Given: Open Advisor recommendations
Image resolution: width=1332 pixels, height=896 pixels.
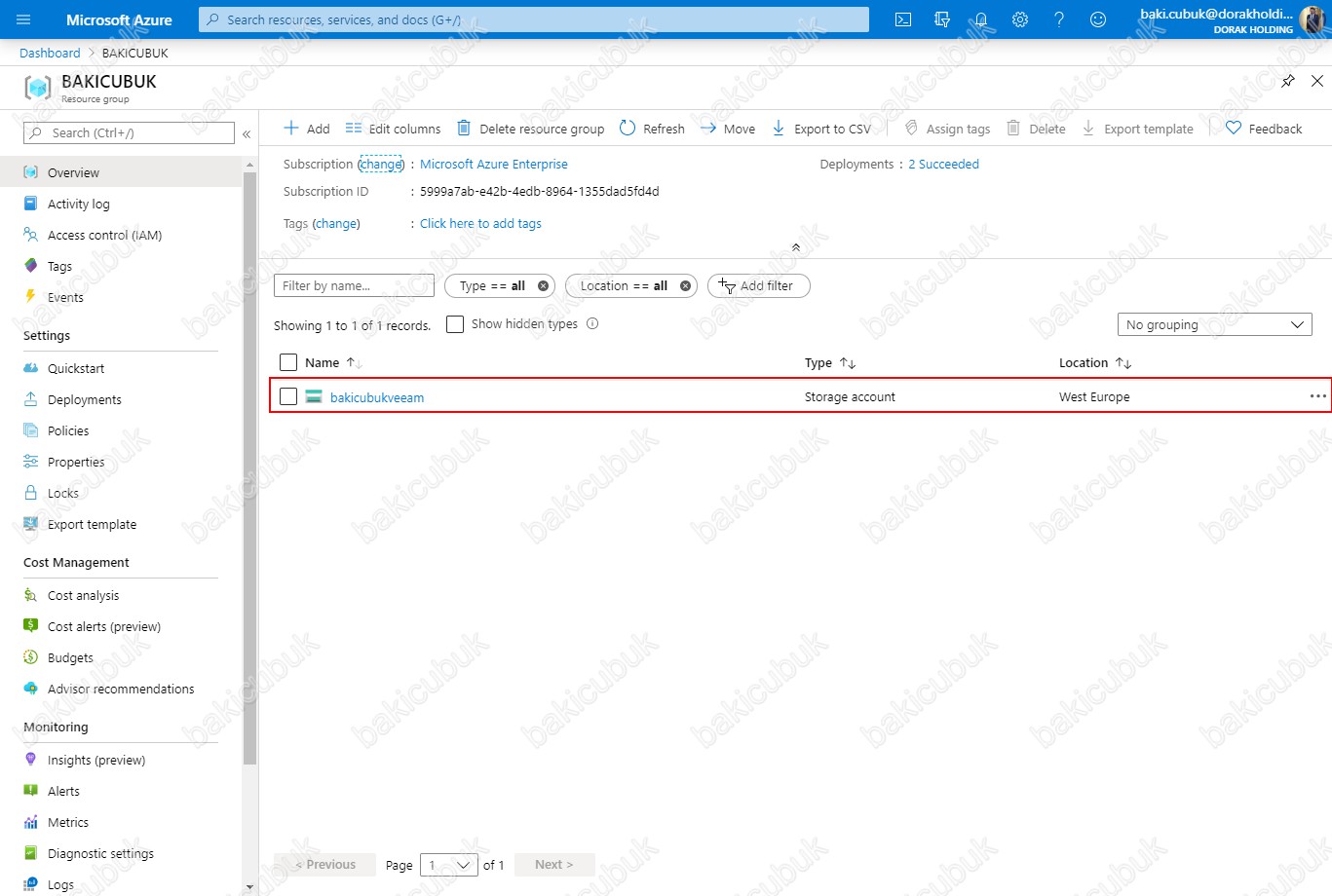Looking at the screenshot, I should 121,689.
